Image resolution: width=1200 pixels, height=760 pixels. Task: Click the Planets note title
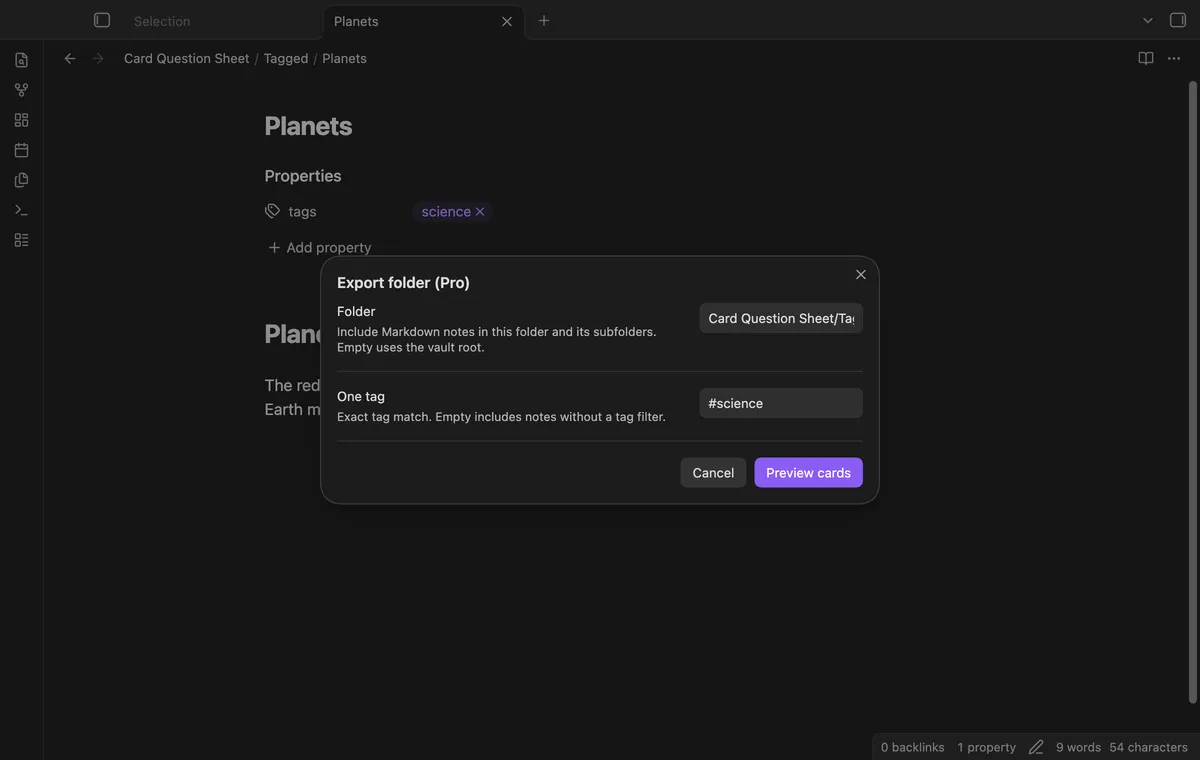[x=308, y=126]
